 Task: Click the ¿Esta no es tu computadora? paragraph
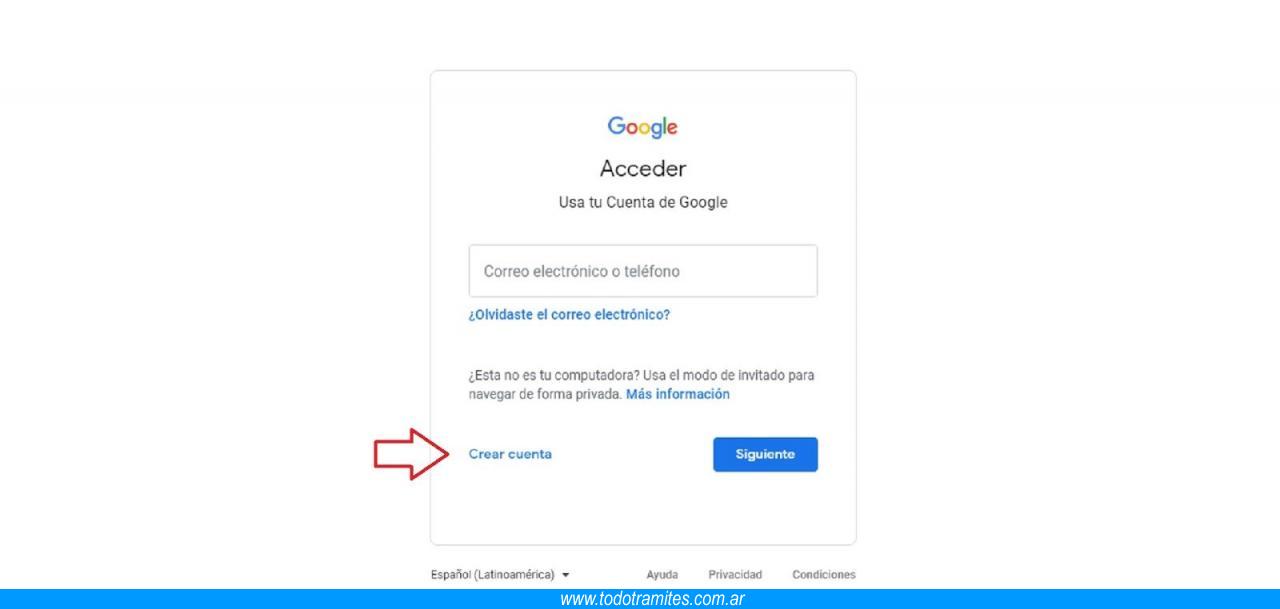tap(641, 385)
